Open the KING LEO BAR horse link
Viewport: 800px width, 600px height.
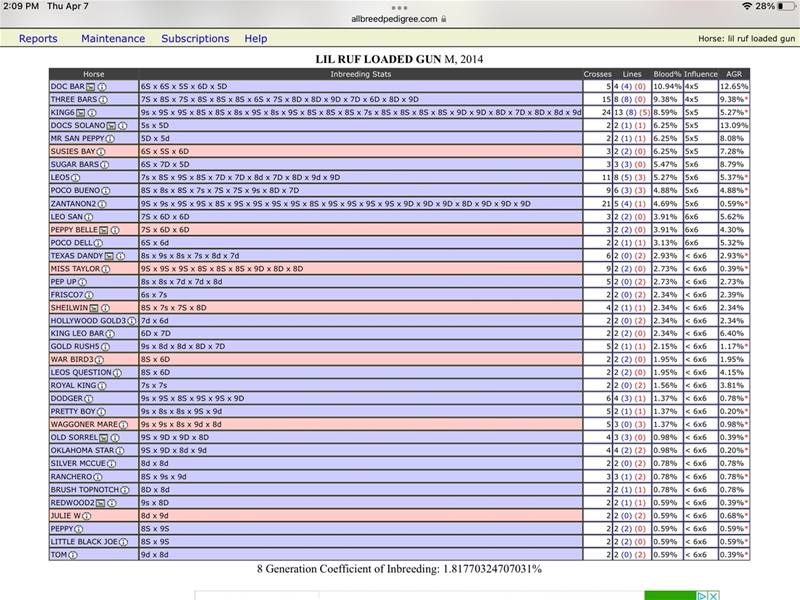pos(78,334)
